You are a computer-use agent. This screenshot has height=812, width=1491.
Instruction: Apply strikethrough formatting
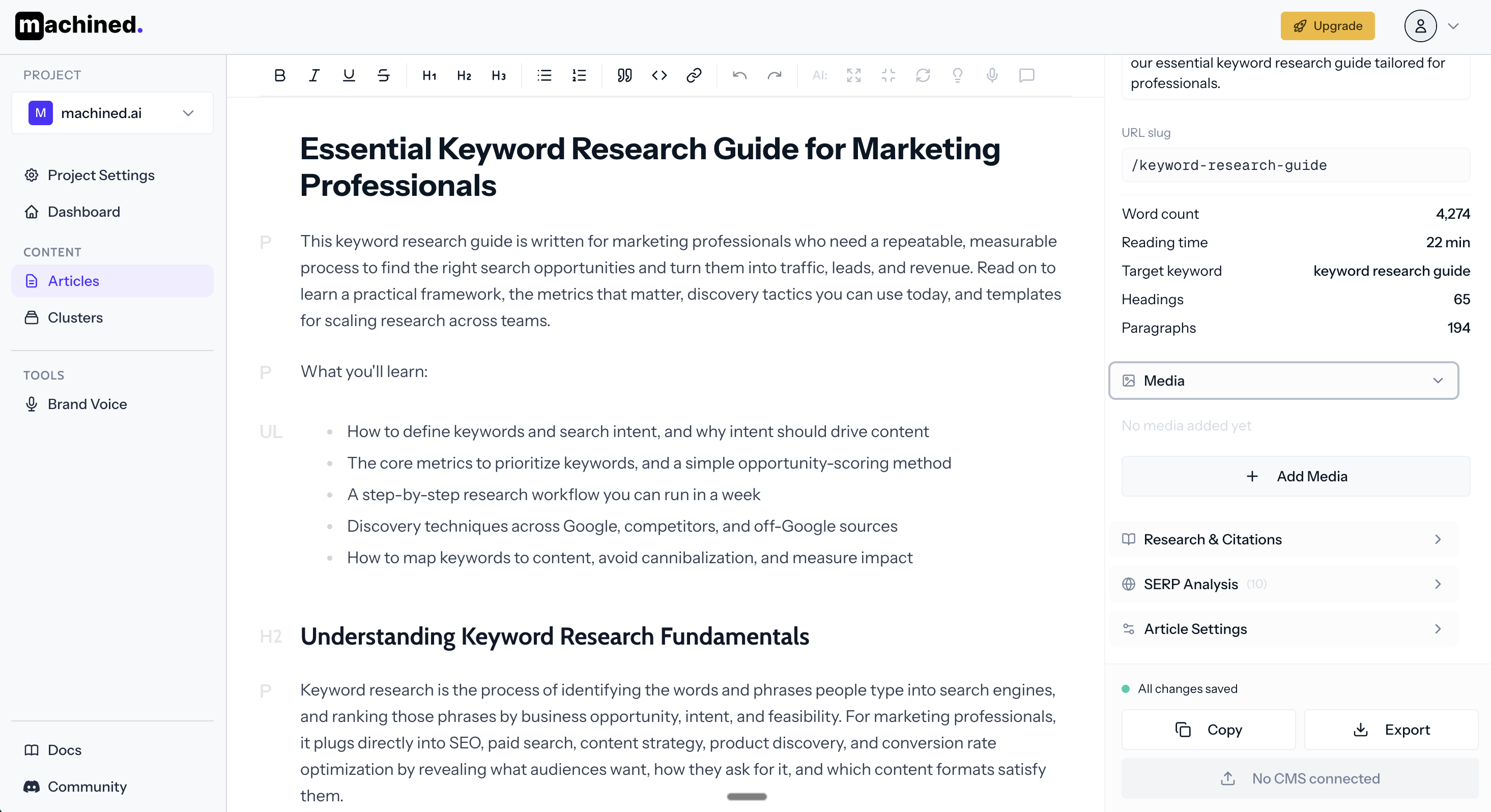click(x=383, y=75)
